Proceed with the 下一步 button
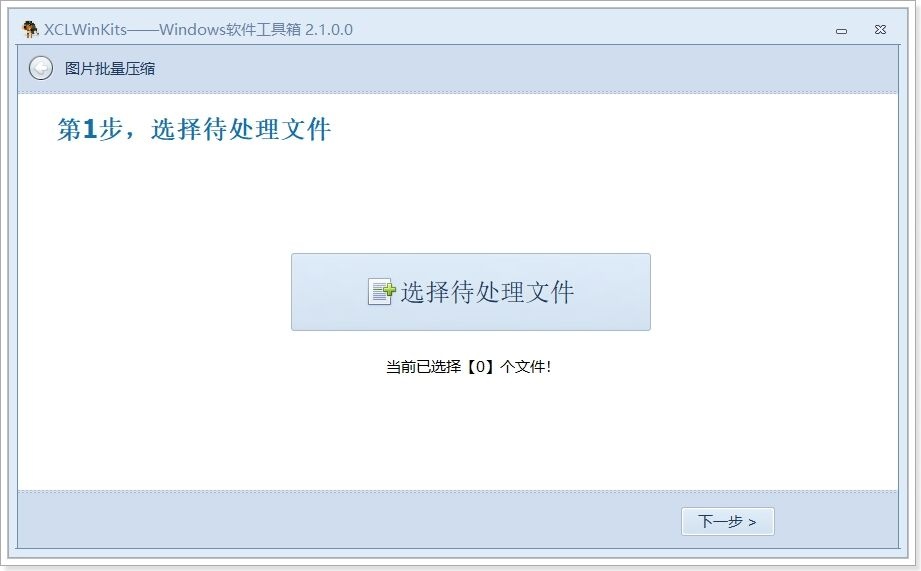 click(x=728, y=521)
